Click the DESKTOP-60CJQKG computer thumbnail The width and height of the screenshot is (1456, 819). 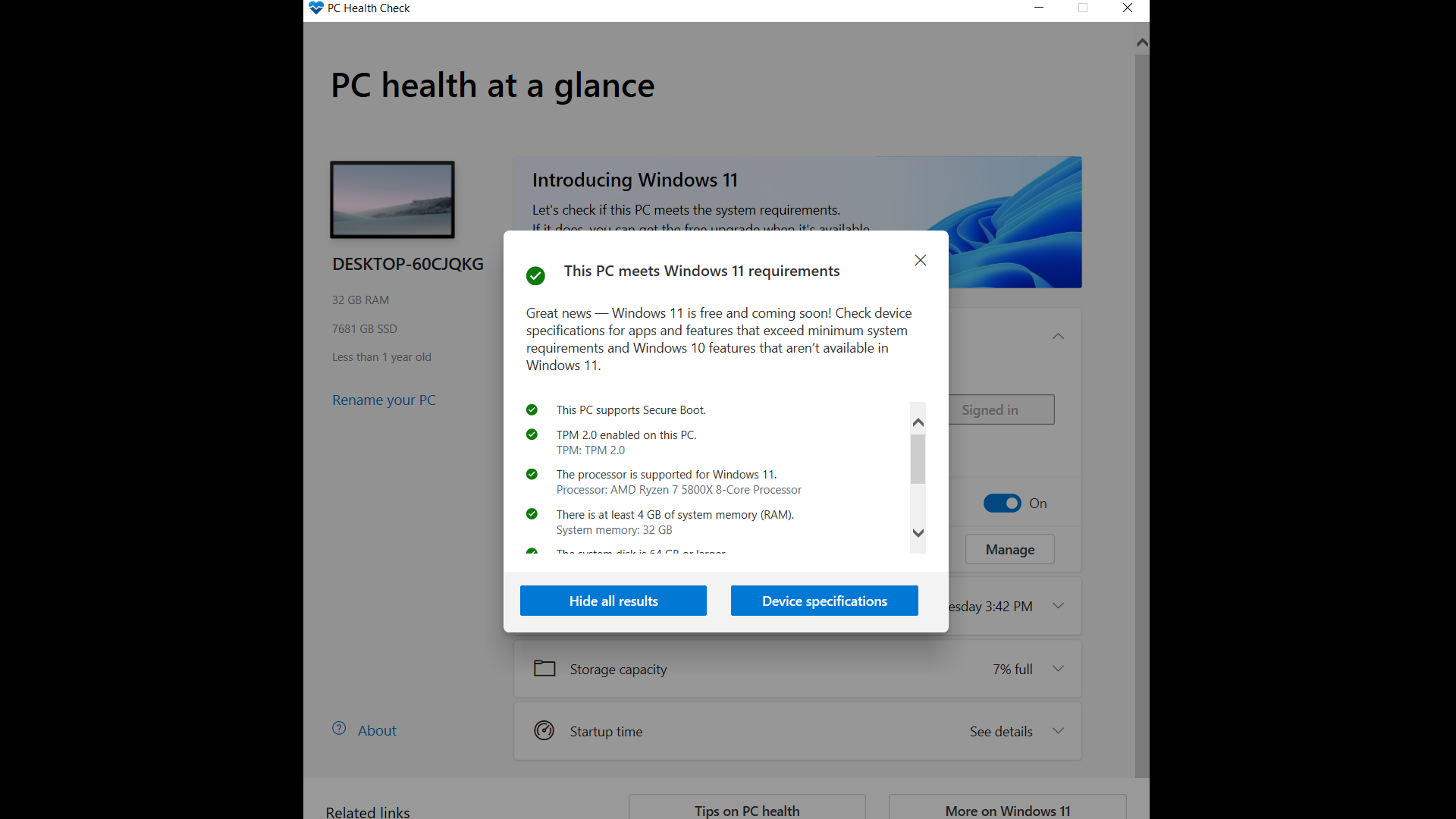click(x=391, y=199)
